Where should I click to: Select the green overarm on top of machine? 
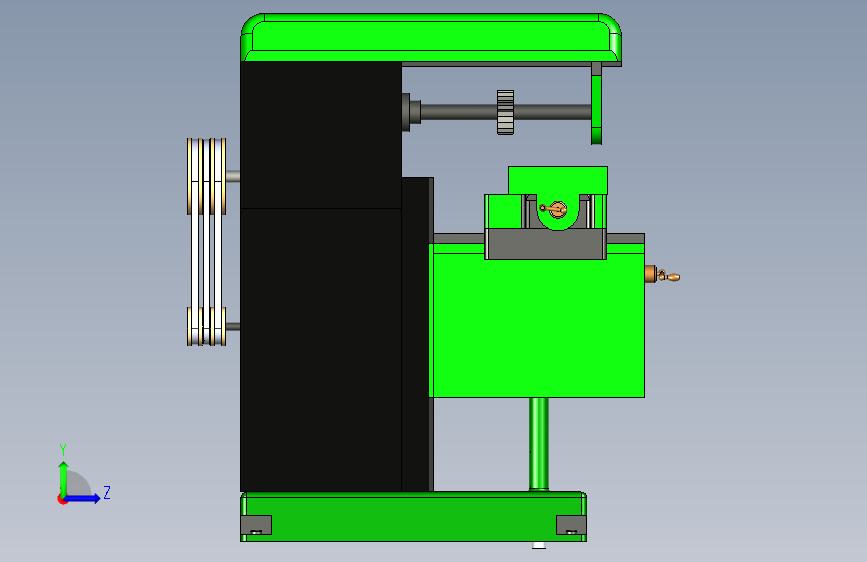(431, 38)
